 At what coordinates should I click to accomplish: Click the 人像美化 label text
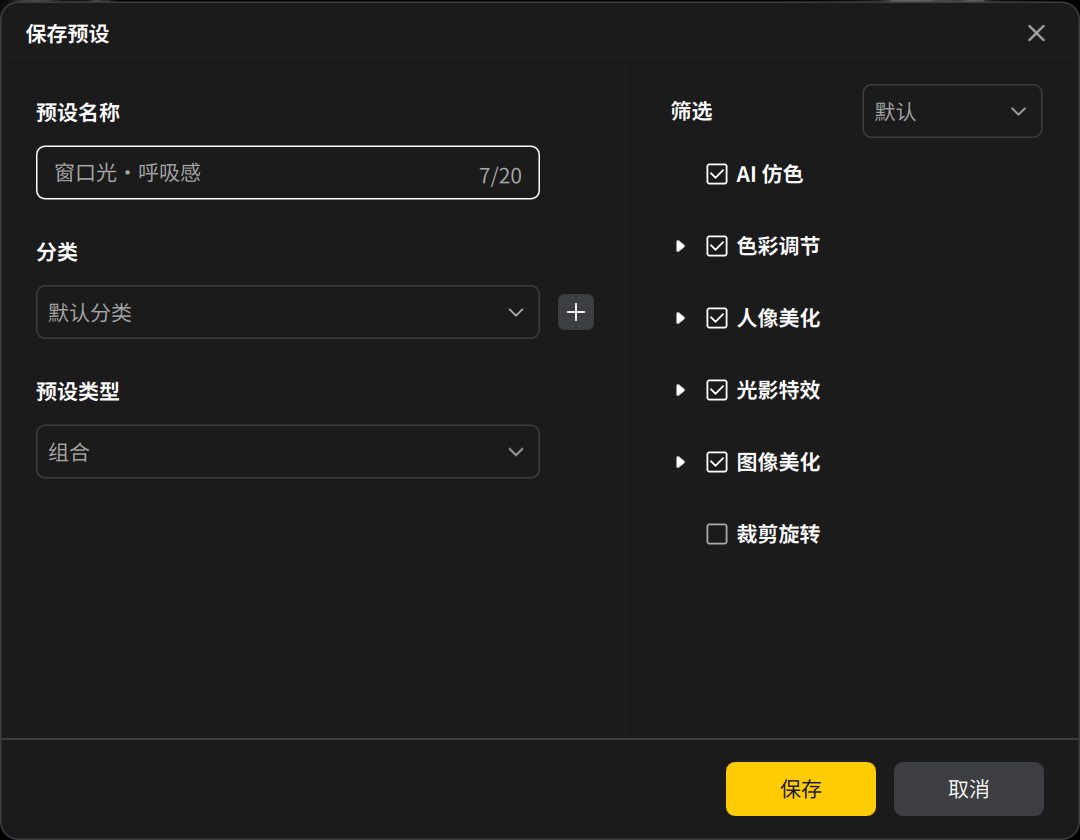click(778, 318)
